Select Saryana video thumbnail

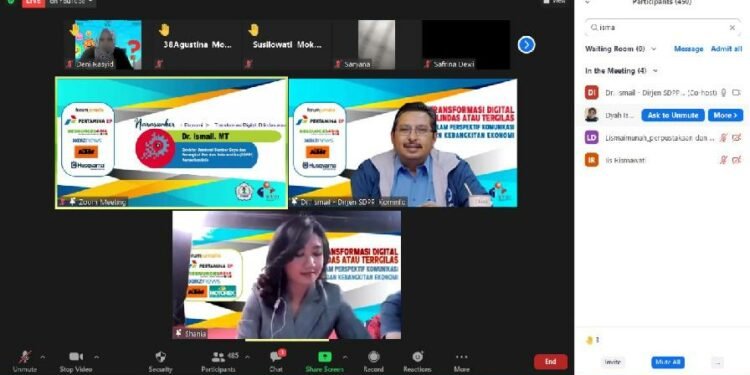(375, 44)
